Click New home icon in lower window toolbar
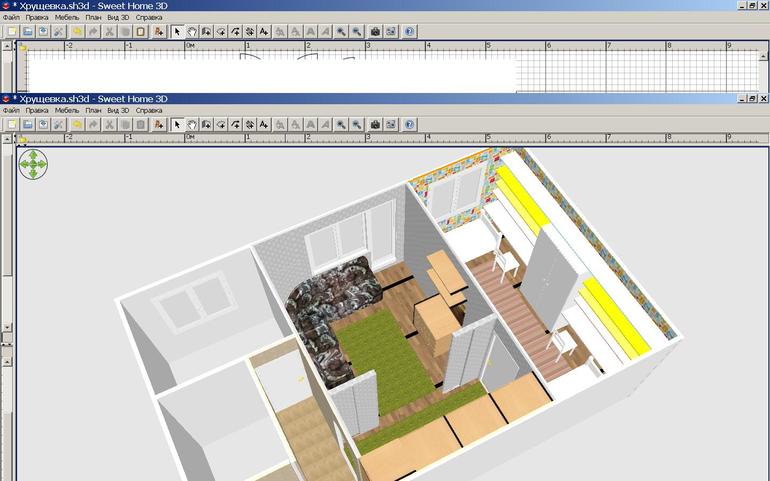 (12, 125)
